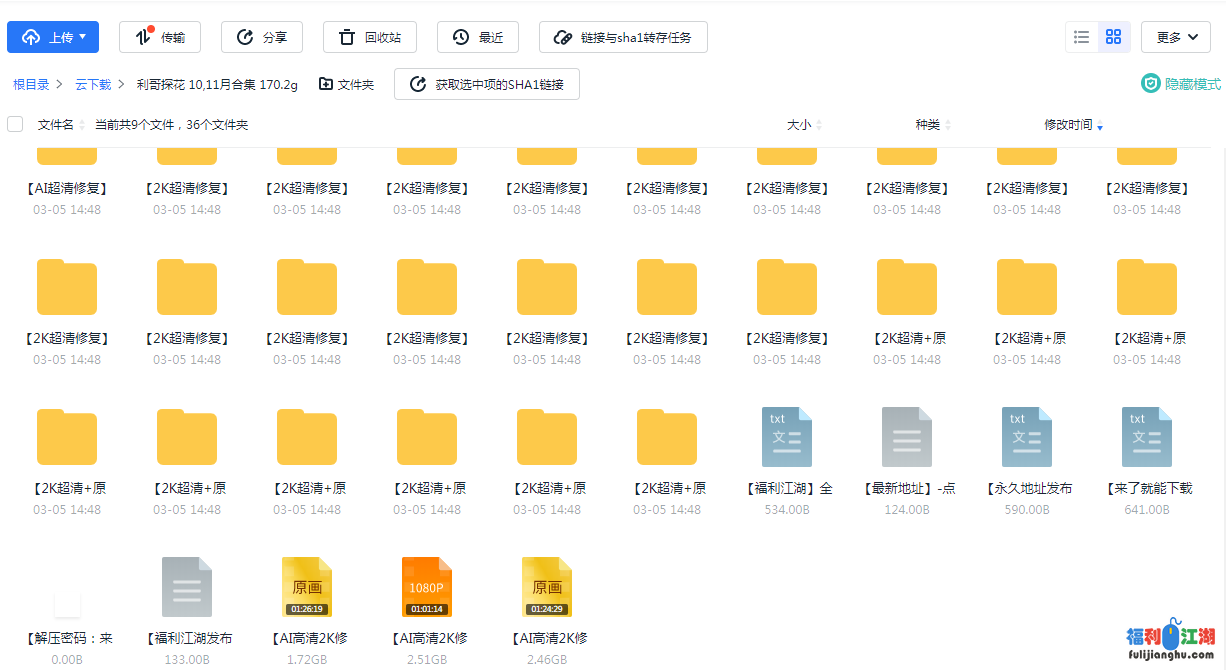Viewport: 1226px width, 670px height.
Task: Tick the select-all checkbox beside 文件名
Action: pyautogui.click(x=15, y=124)
